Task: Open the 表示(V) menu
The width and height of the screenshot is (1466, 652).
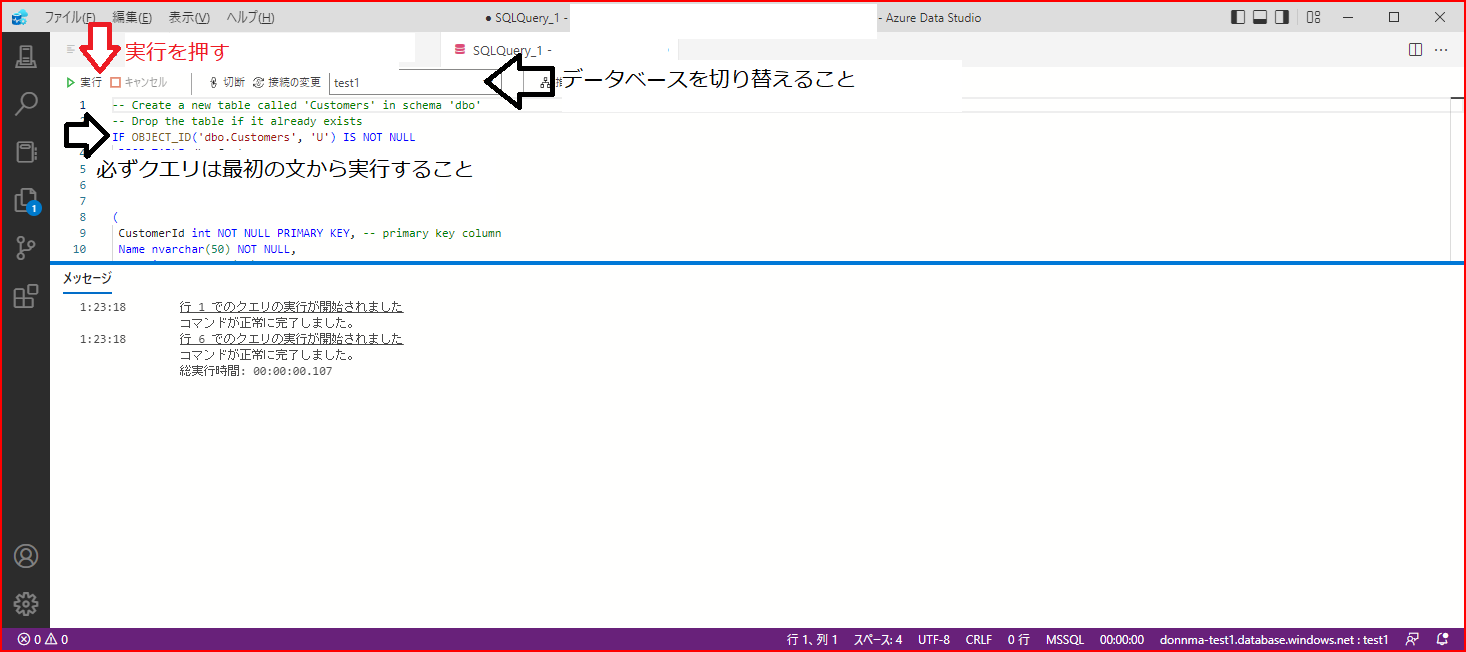Action: (189, 17)
